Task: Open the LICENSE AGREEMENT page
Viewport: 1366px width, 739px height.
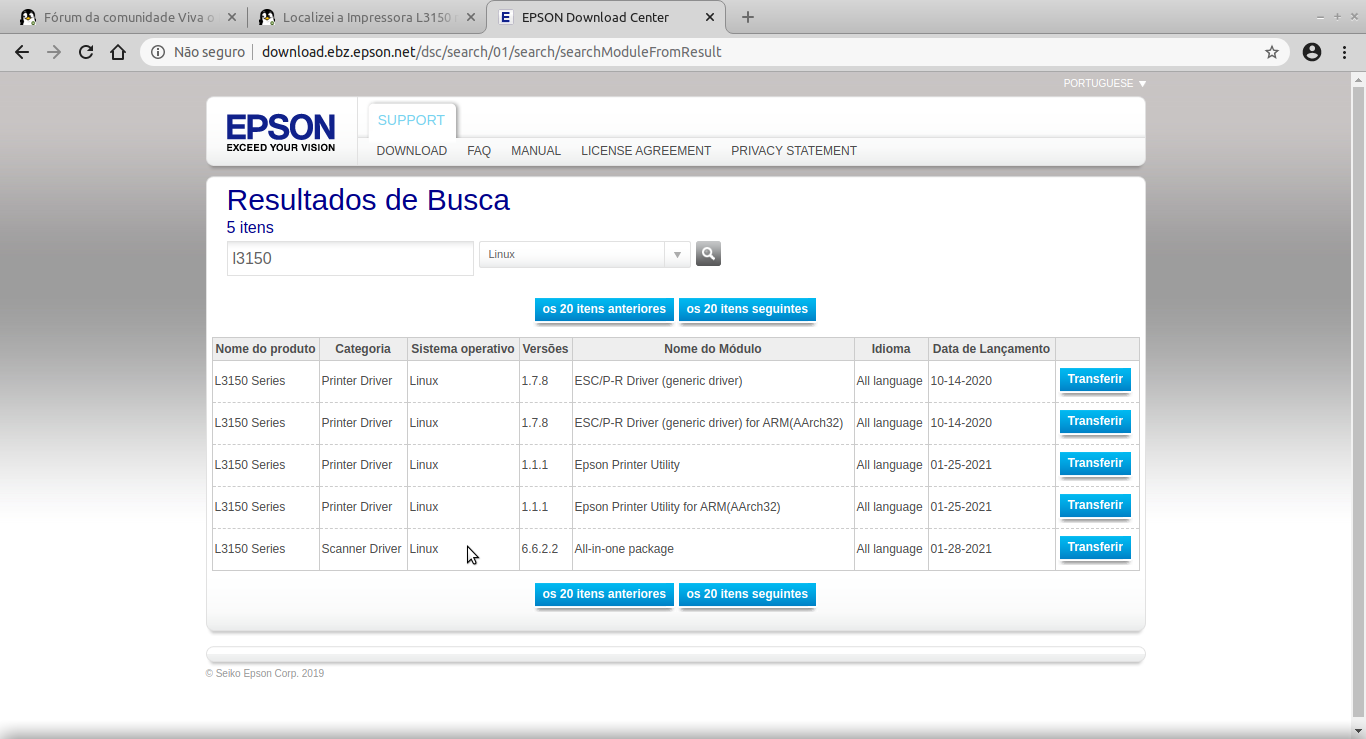Action: click(x=646, y=151)
